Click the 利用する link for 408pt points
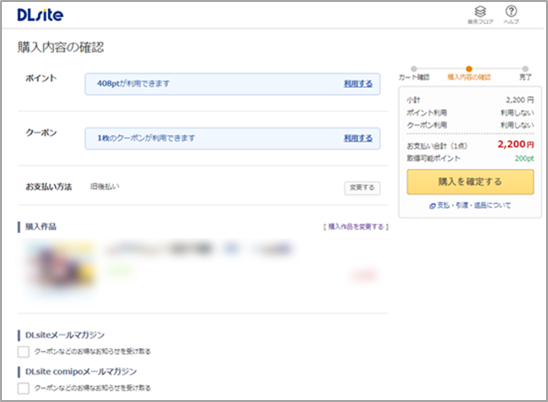Image resolution: width=548 pixels, height=402 pixels. (x=358, y=84)
